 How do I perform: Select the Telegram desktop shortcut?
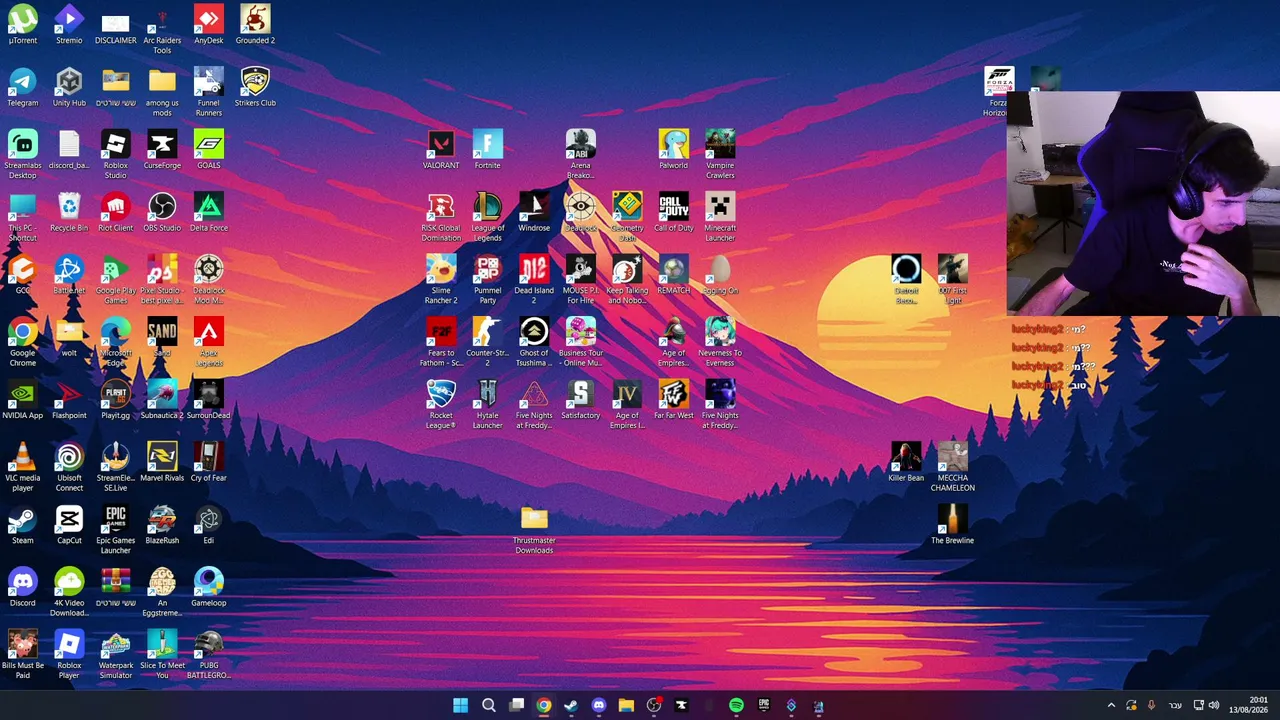pos(22,87)
